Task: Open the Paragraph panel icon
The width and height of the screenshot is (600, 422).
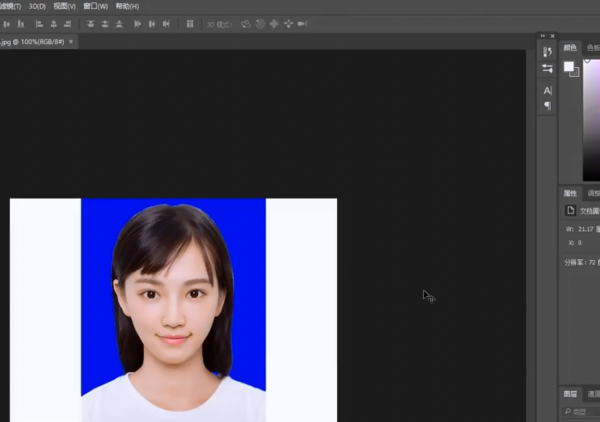Action: pos(547,105)
